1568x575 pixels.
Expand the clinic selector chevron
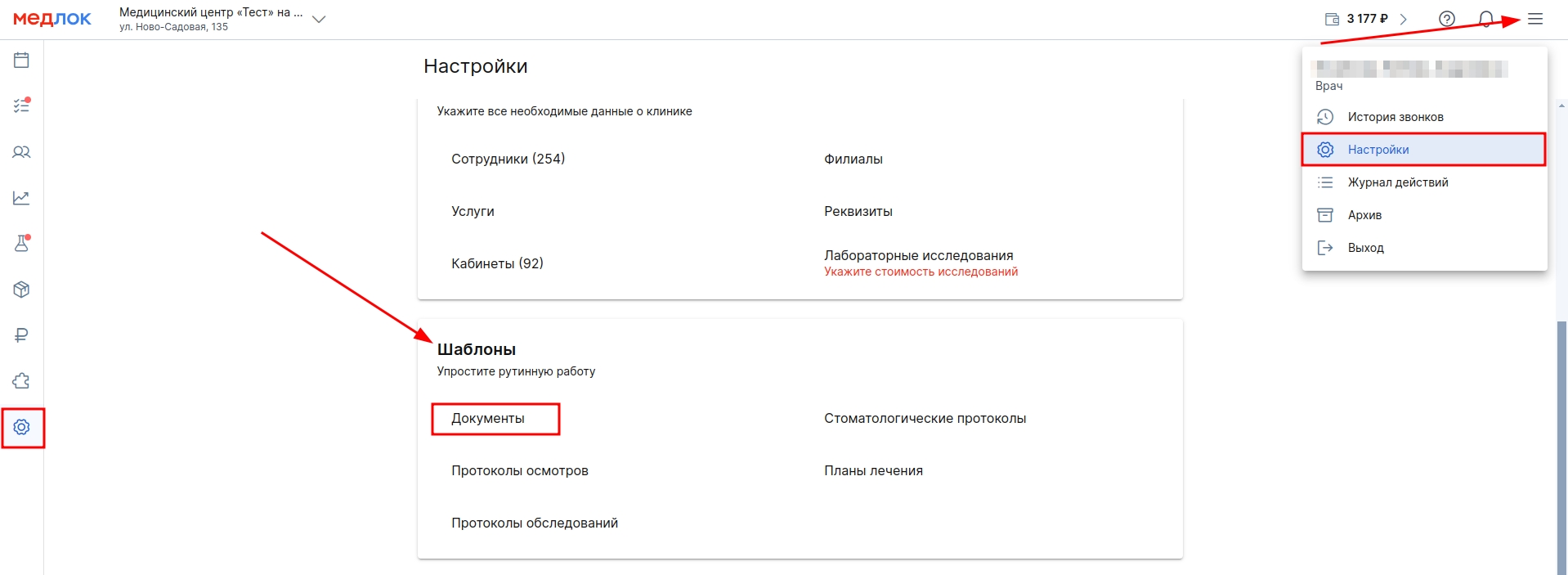[319, 20]
